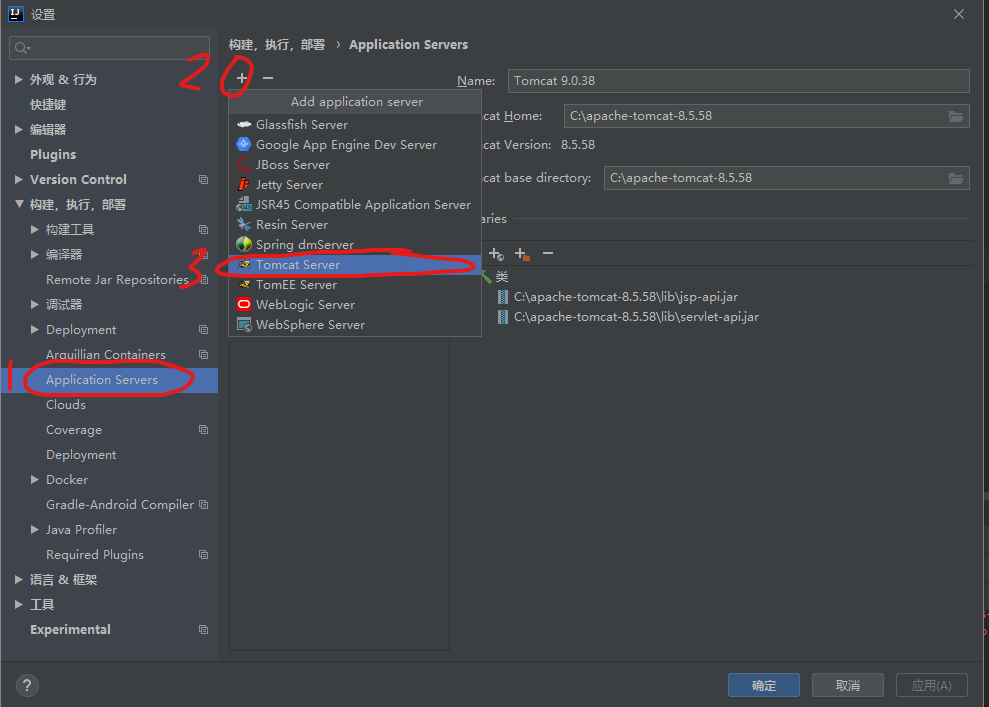Click the 应用(A) button

point(932,686)
